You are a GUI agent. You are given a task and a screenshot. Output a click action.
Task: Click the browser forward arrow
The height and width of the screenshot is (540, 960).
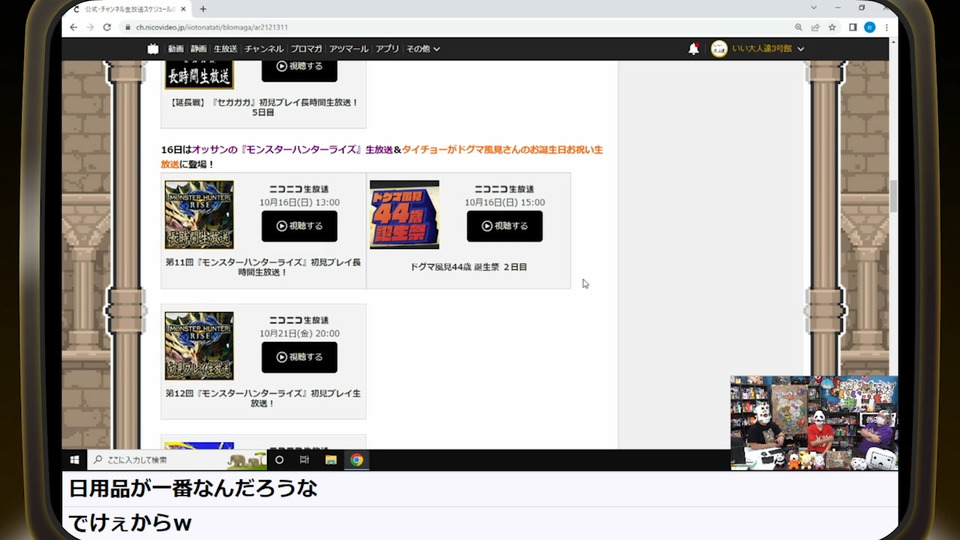(90, 28)
